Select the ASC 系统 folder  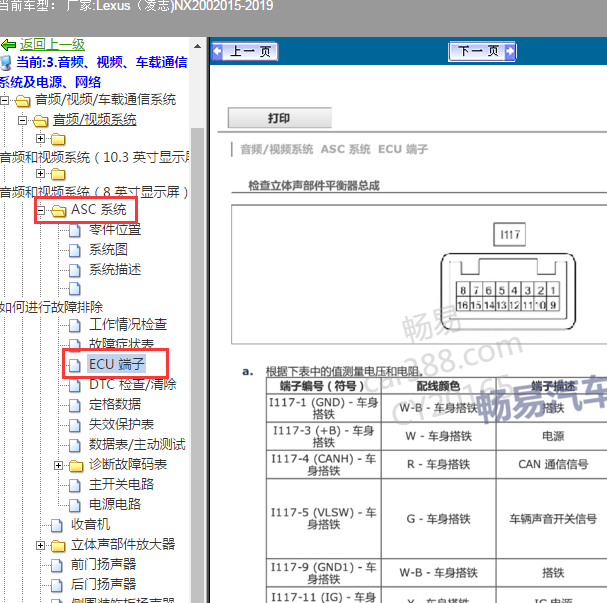[99, 209]
